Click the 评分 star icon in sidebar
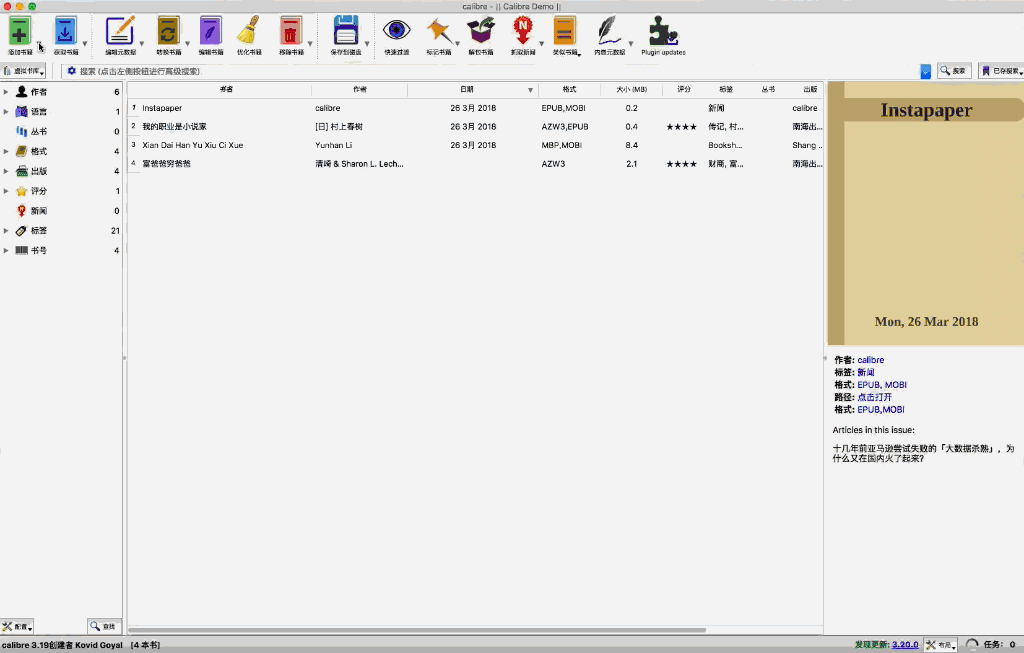Screen dimensions: 1024x653 tap(22, 191)
